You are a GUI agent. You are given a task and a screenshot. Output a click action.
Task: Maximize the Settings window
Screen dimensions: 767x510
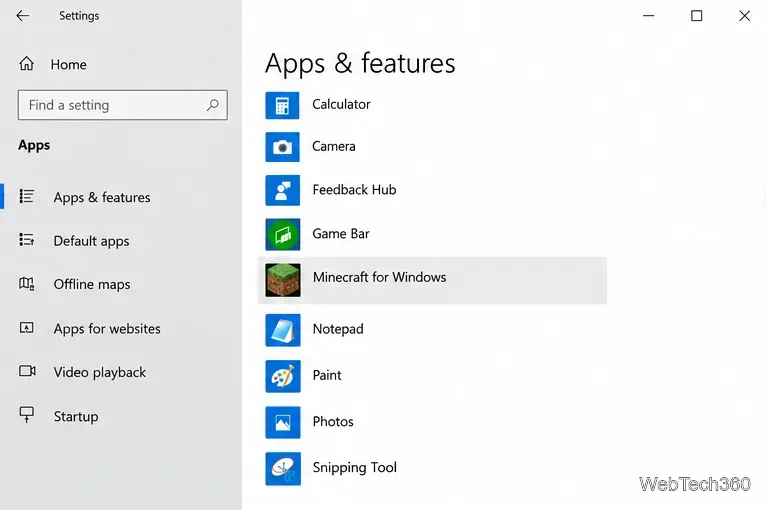click(697, 16)
